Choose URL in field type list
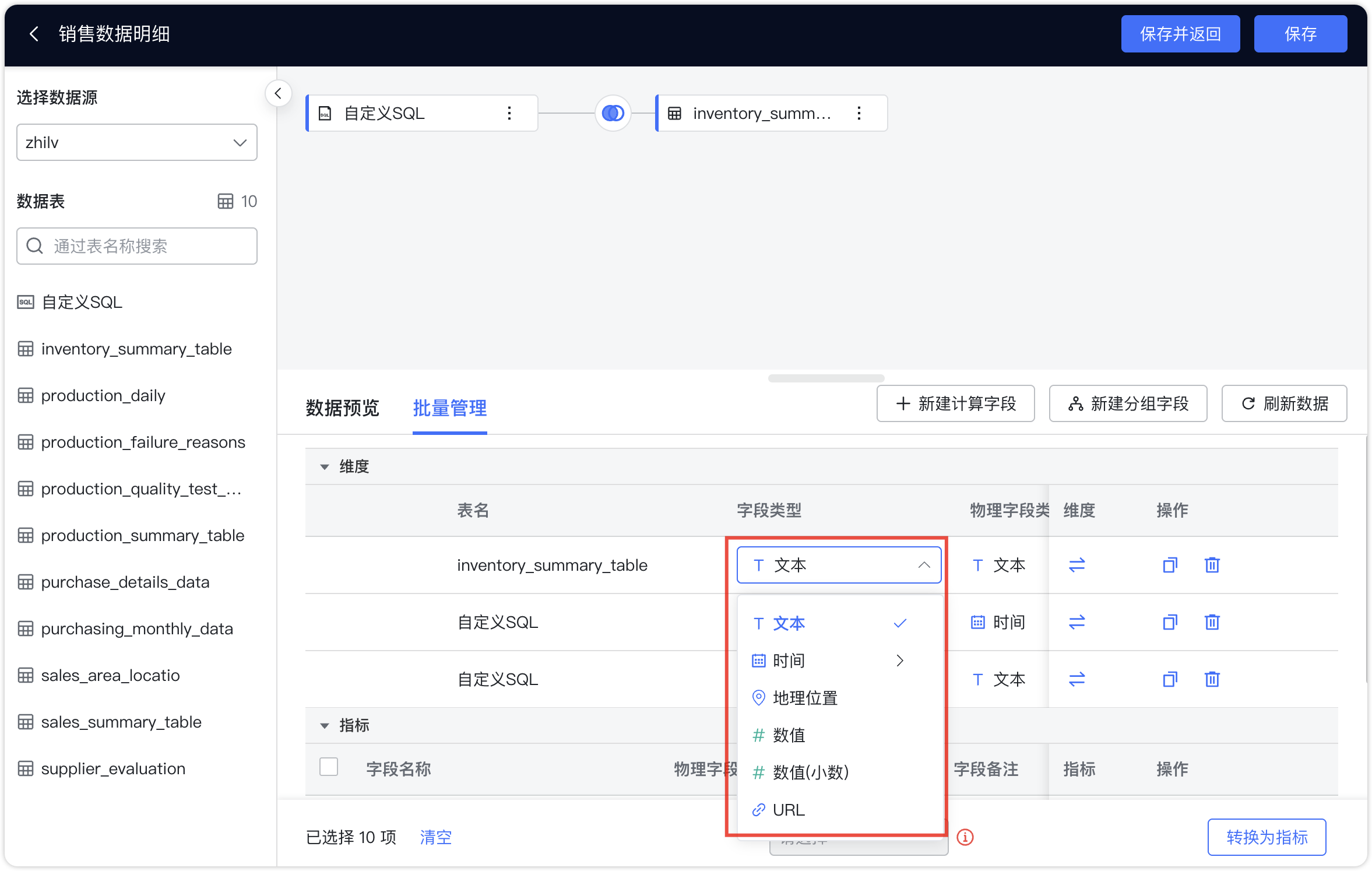The height and width of the screenshot is (871, 1372). (x=839, y=810)
